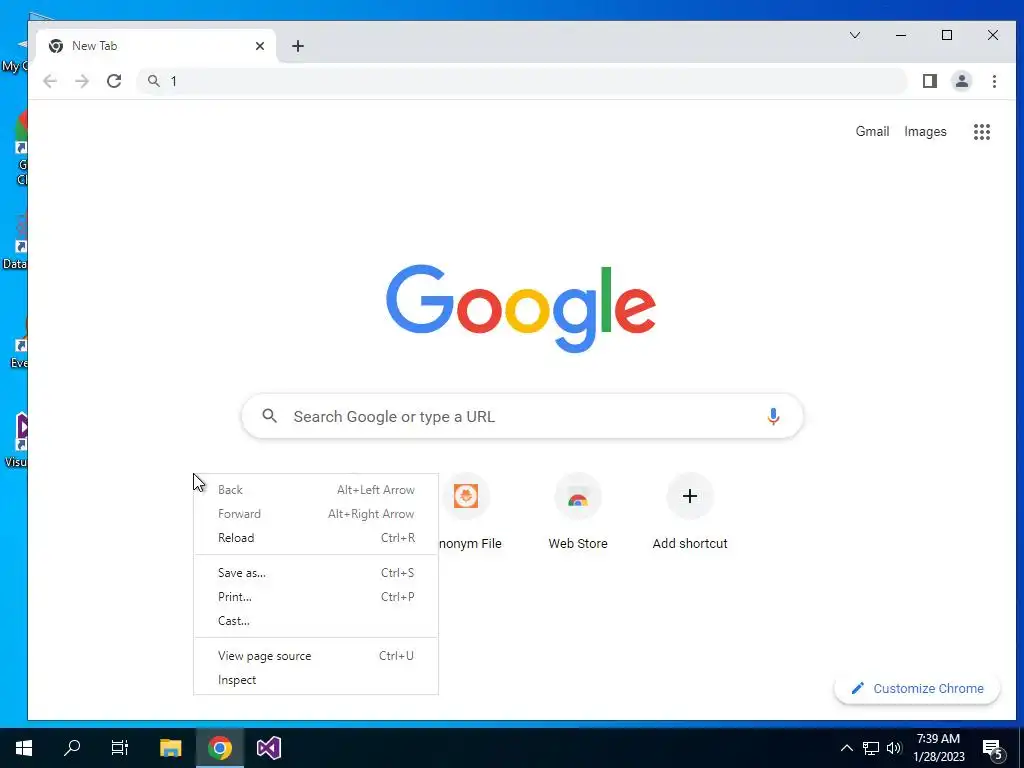Open the Windows Start menu
Image resolution: width=1024 pixels, height=768 pixels.
coord(24,748)
